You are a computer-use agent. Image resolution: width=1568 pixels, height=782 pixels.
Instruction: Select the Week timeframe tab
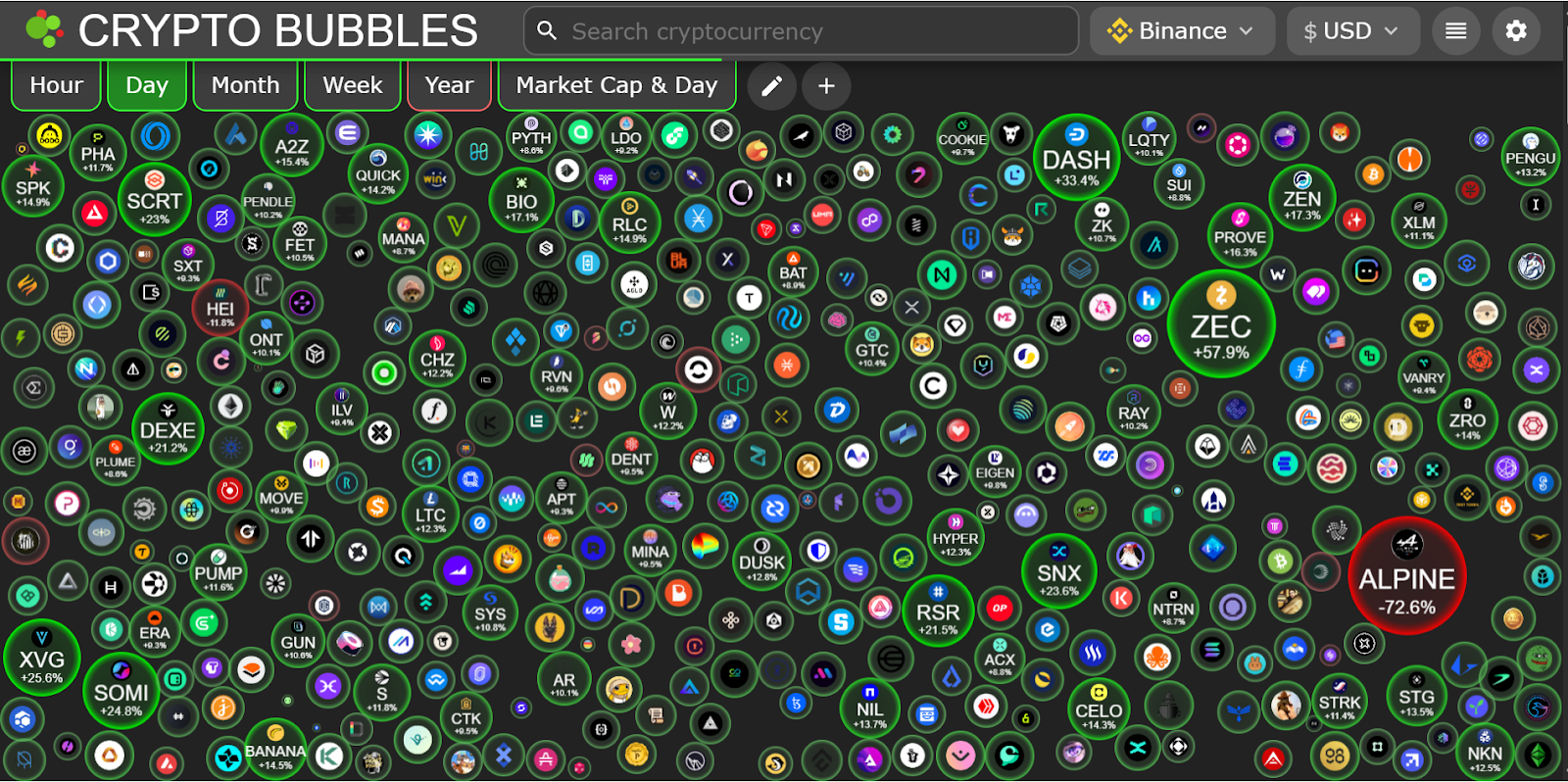click(x=353, y=85)
